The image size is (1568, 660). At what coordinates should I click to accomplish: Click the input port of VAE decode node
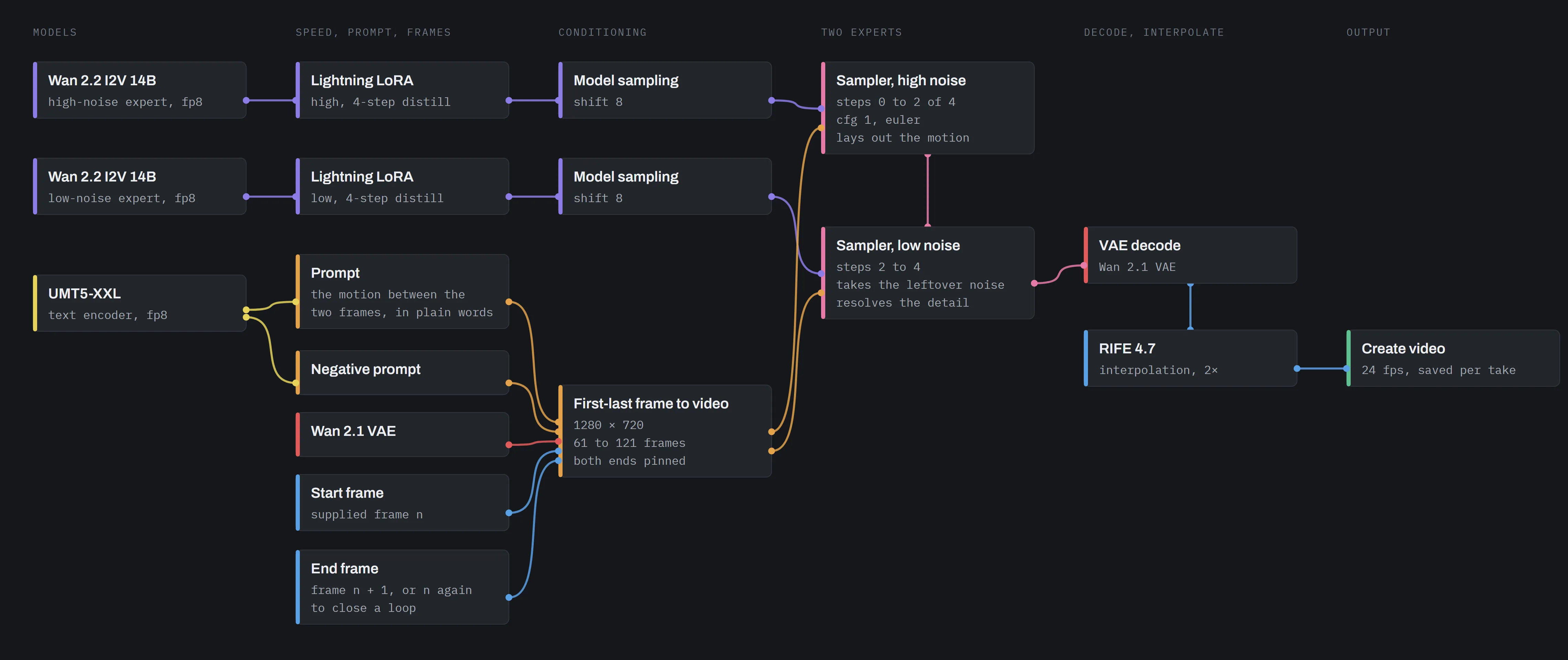[x=1084, y=265]
